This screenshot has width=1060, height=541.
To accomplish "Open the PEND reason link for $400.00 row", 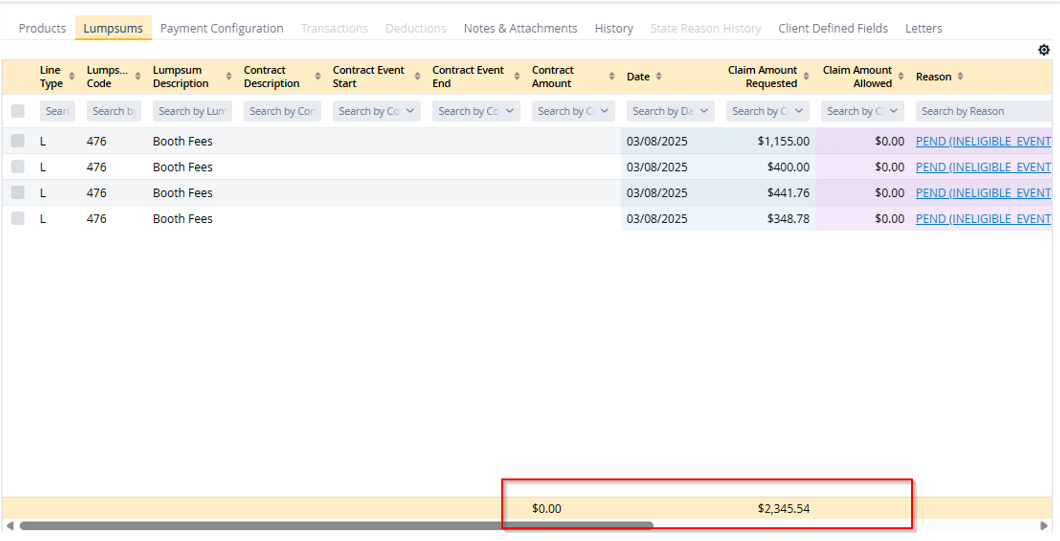I will pyautogui.click(x=983, y=167).
